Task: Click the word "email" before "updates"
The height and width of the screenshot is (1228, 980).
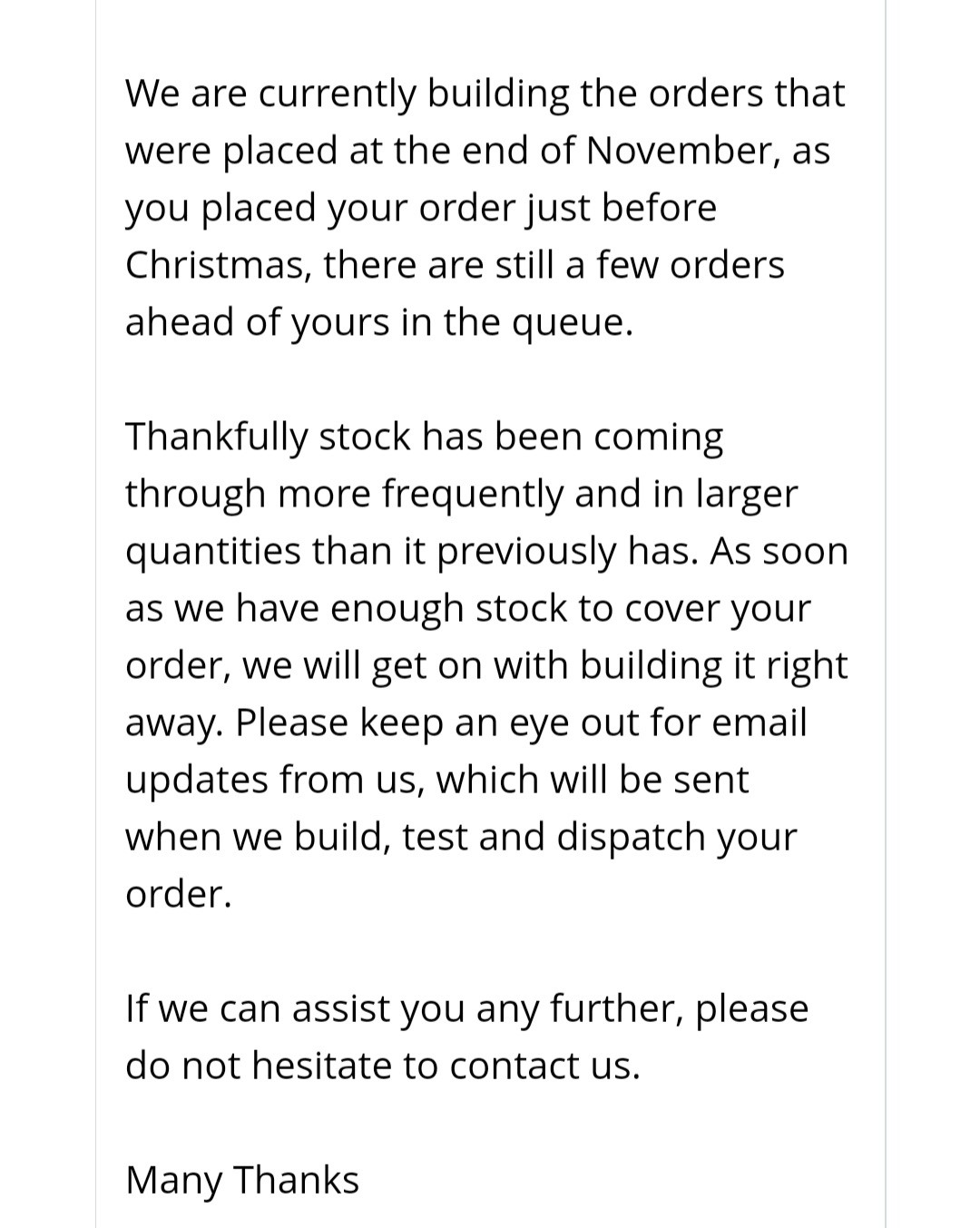Action: point(759,722)
